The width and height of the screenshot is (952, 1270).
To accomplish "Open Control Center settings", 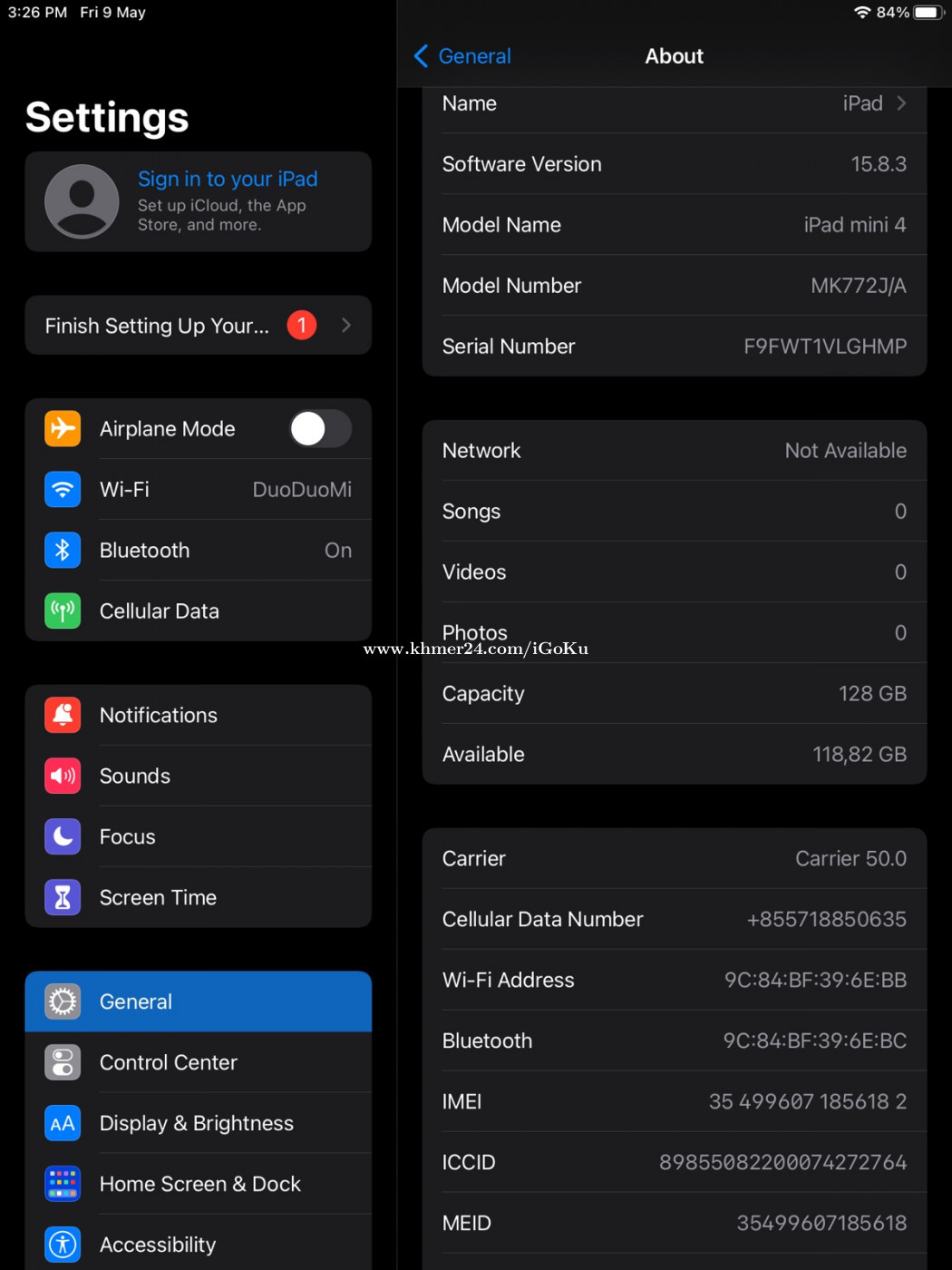I will (199, 1062).
